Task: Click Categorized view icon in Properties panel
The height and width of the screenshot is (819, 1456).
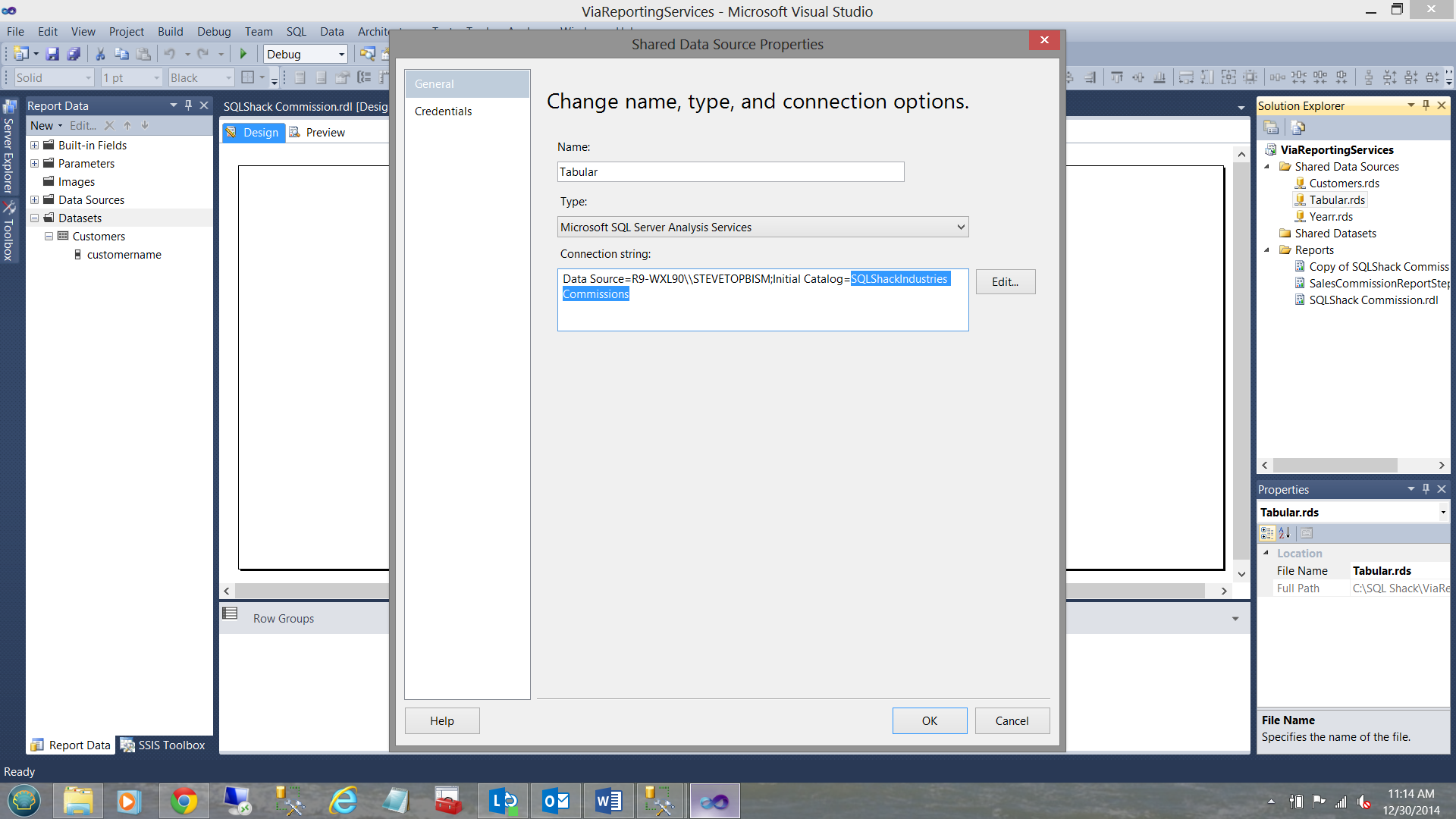Action: point(1267,533)
